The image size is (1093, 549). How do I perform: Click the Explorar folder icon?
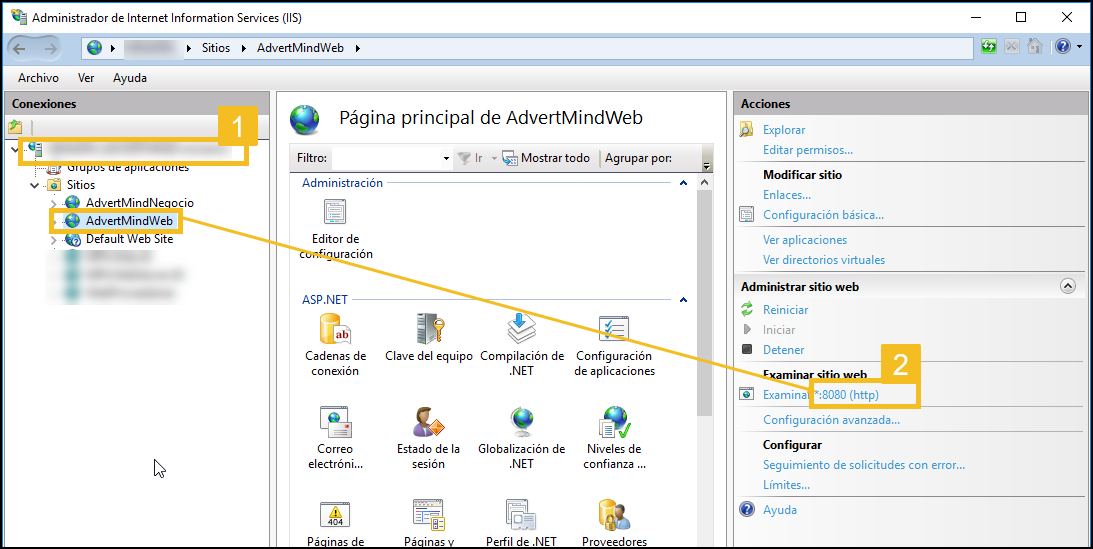[x=747, y=130]
